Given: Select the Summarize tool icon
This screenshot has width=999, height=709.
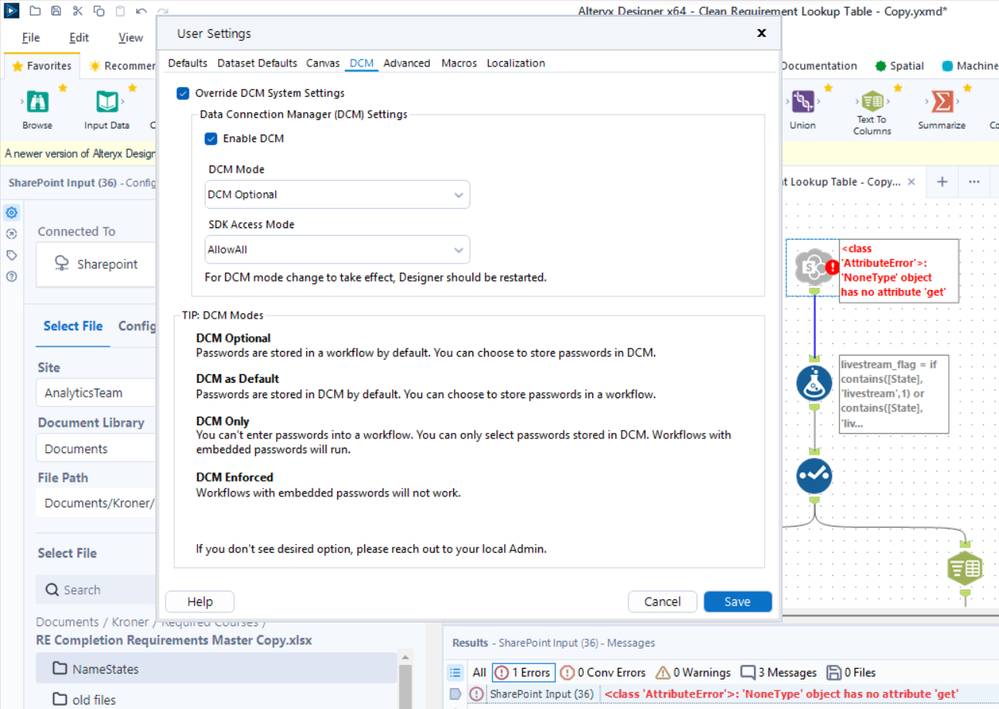Looking at the screenshot, I should click(x=942, y=102).
